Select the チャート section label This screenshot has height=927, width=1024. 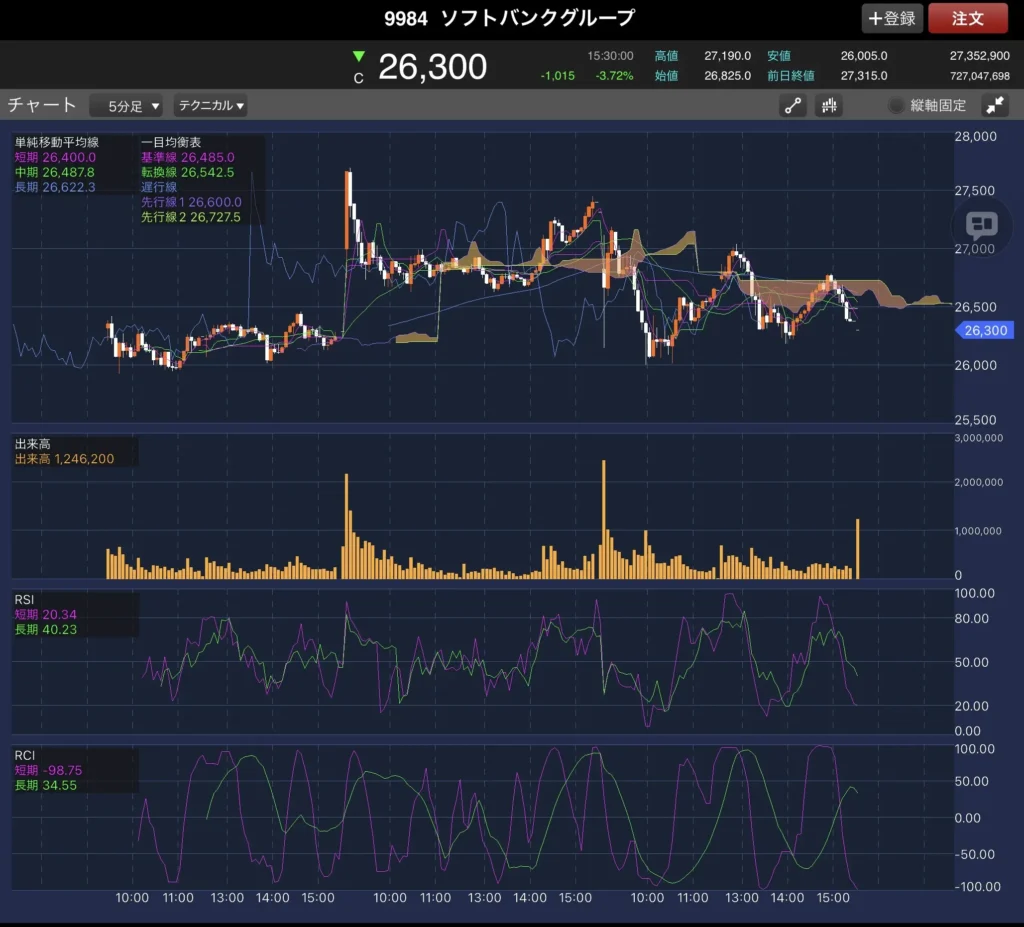point(42,105)
